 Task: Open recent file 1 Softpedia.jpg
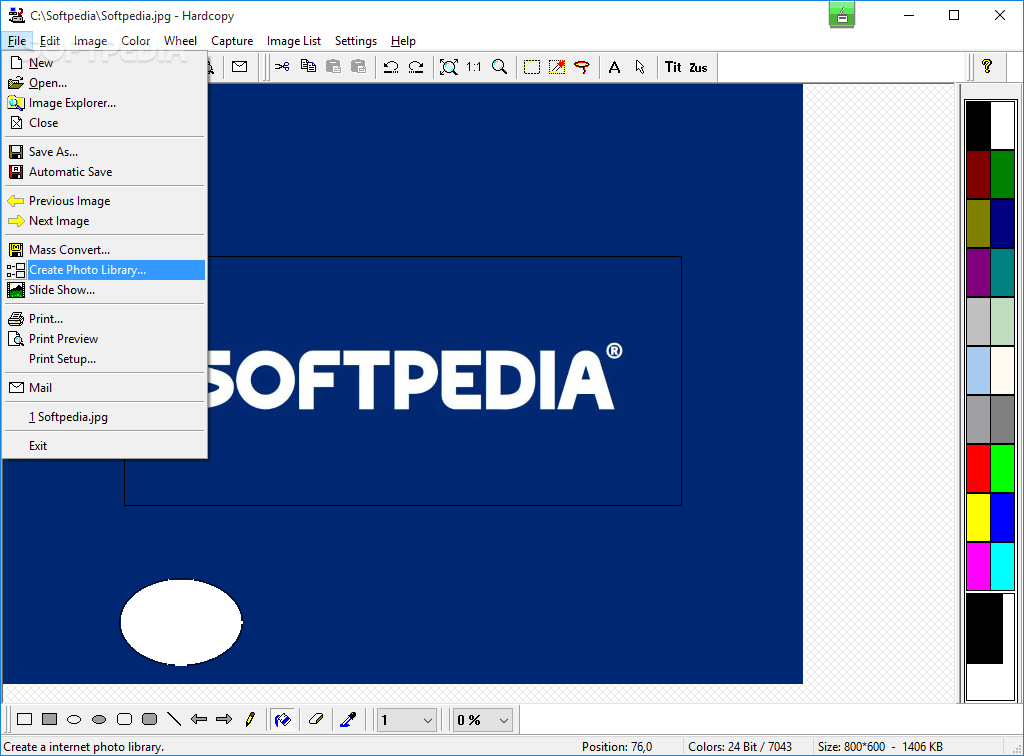(x=105, y=417)
